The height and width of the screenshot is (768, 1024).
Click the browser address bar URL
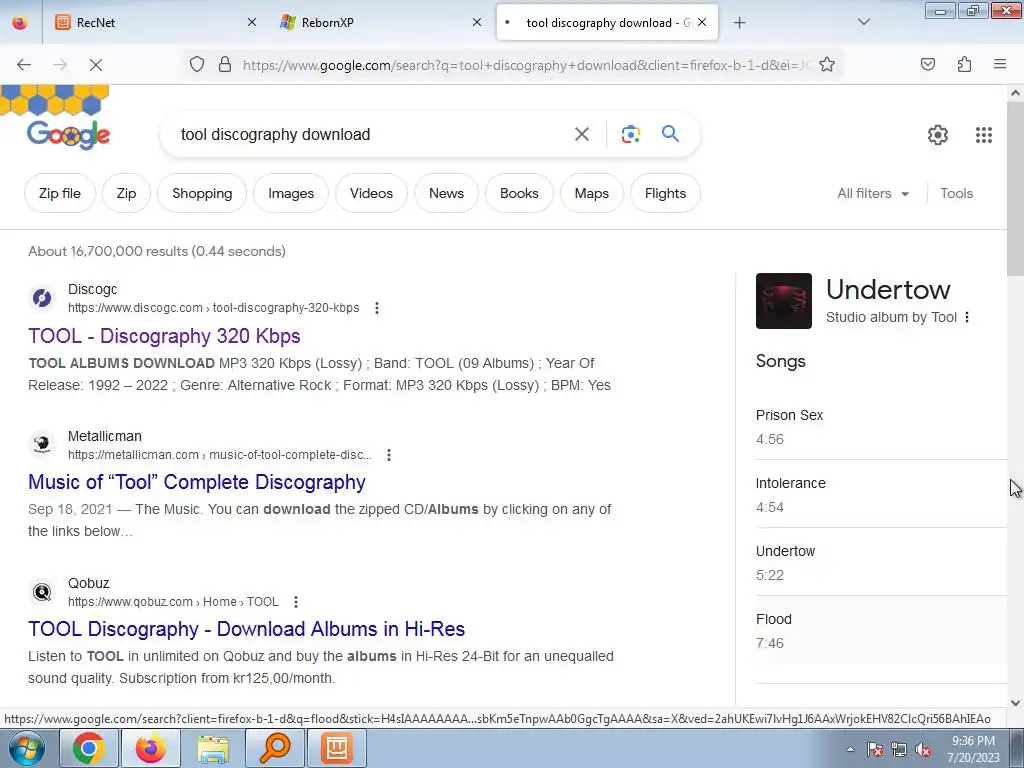[526, 65]
